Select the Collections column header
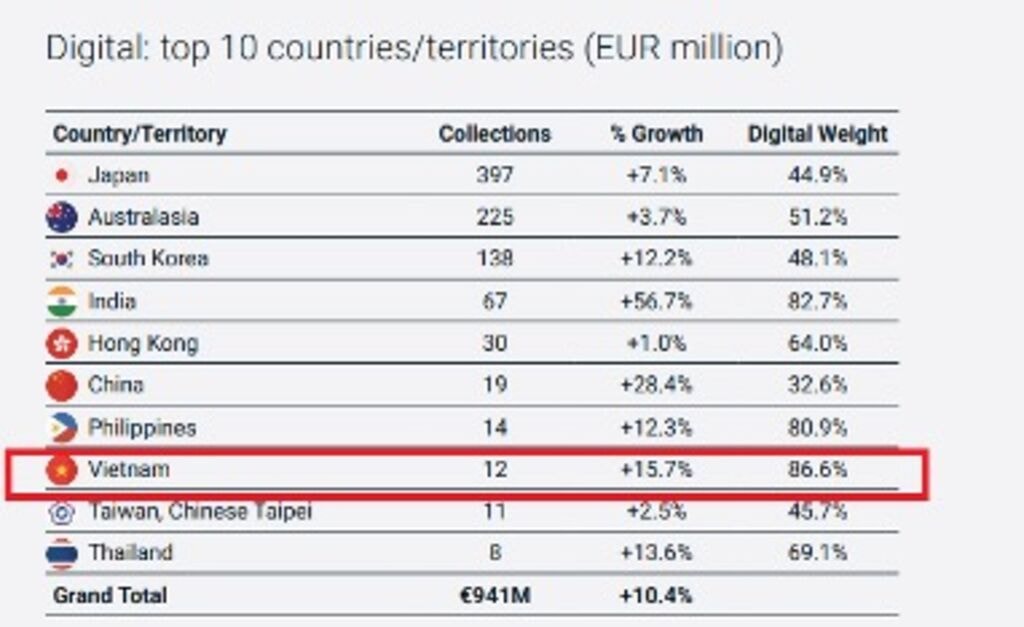The height and width of the screenshot is (627, 1024). pyautogui.click(x=494, y=134)
